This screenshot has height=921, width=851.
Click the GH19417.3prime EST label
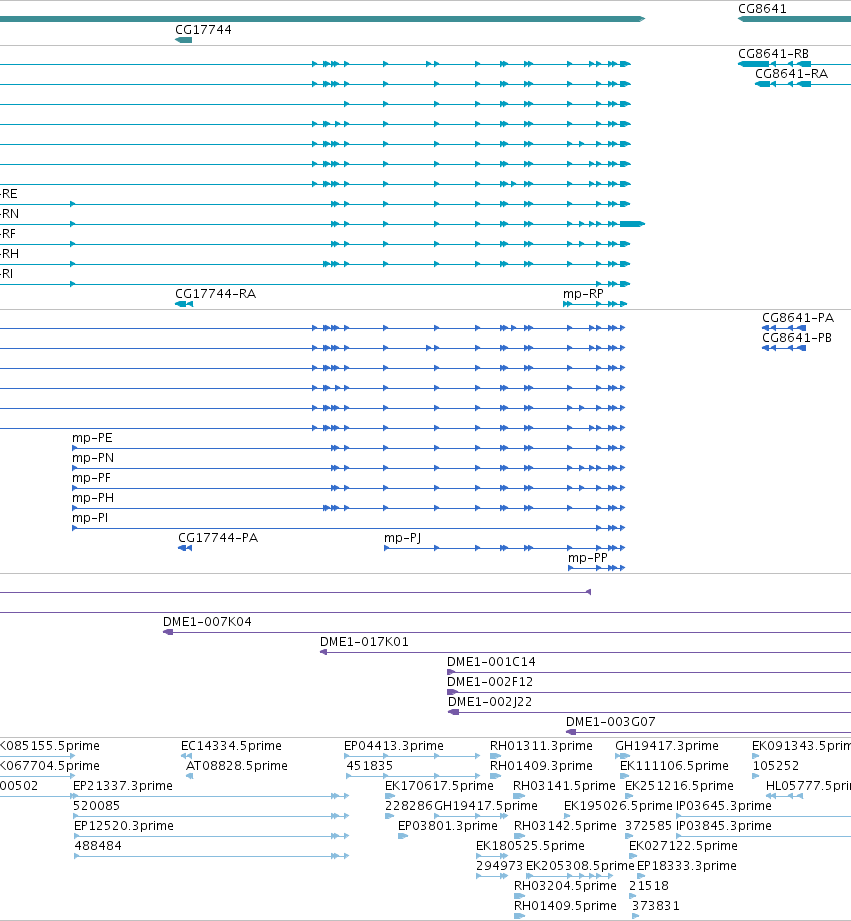667,745
